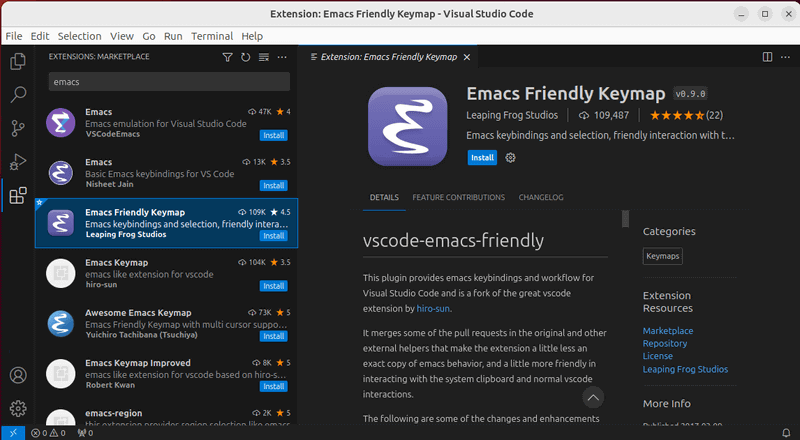Click the scroll-to-top chevron button
The image size is (800, 440).
pos(593,398)
